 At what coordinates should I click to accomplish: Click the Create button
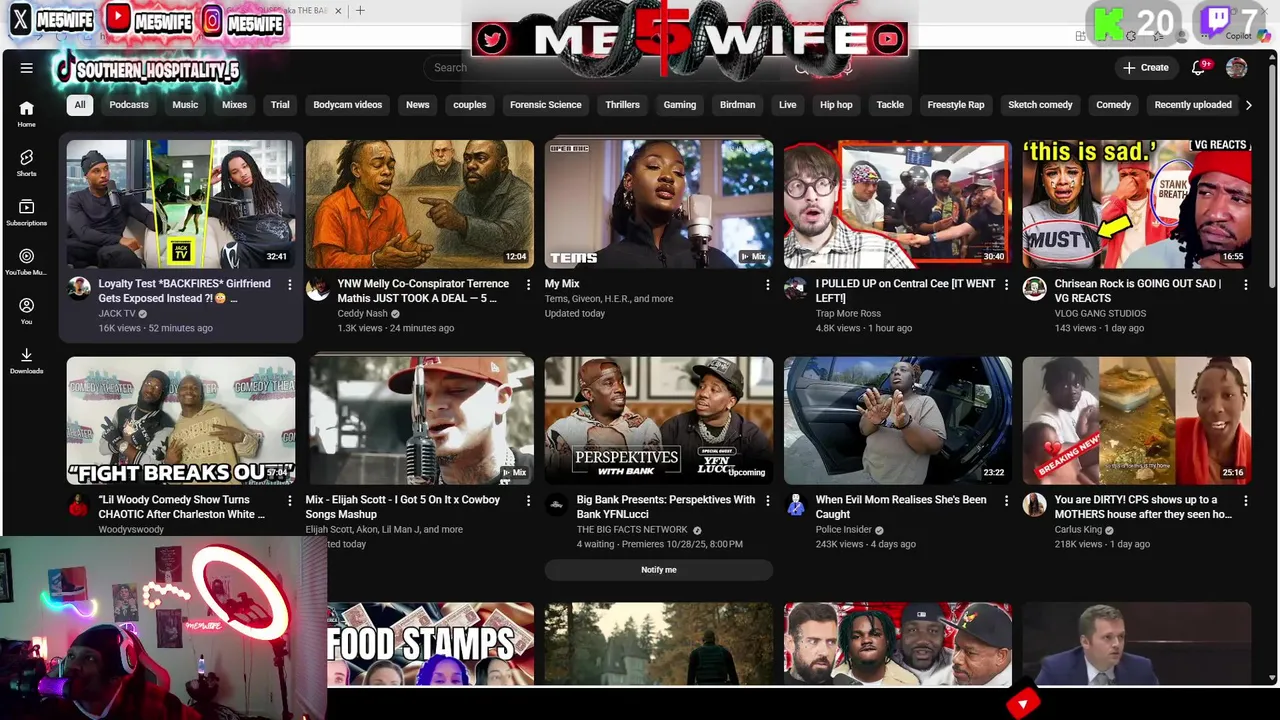click(x=1145, y=68)
